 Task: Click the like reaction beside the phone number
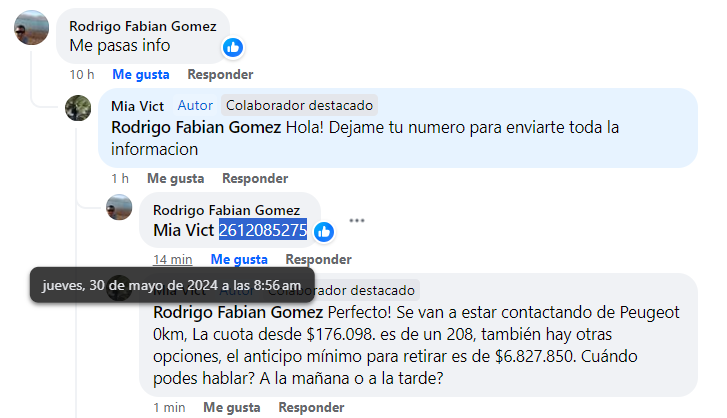coord(323,231)
